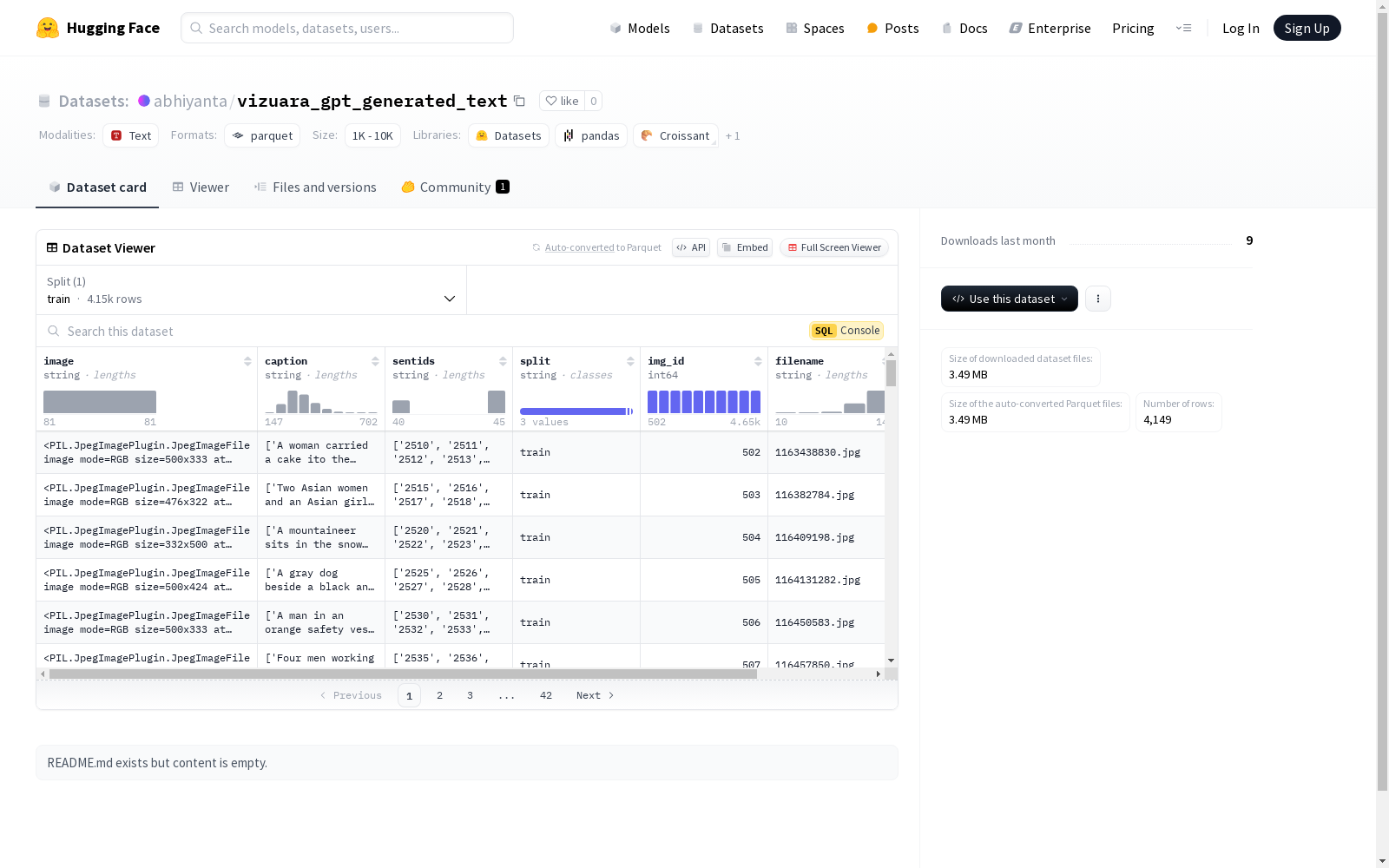Click the pandas library tag

pyautogui.click(x=591, y=135)
